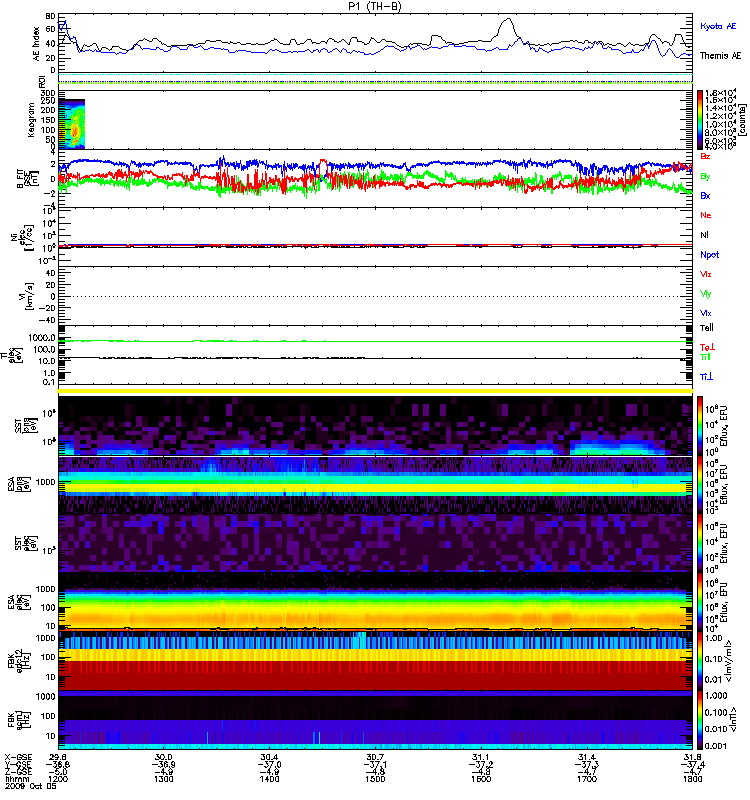Viewport: 750px width, 800px height.
Task: Click the X-GSE row label
Action: click(17, 757)
